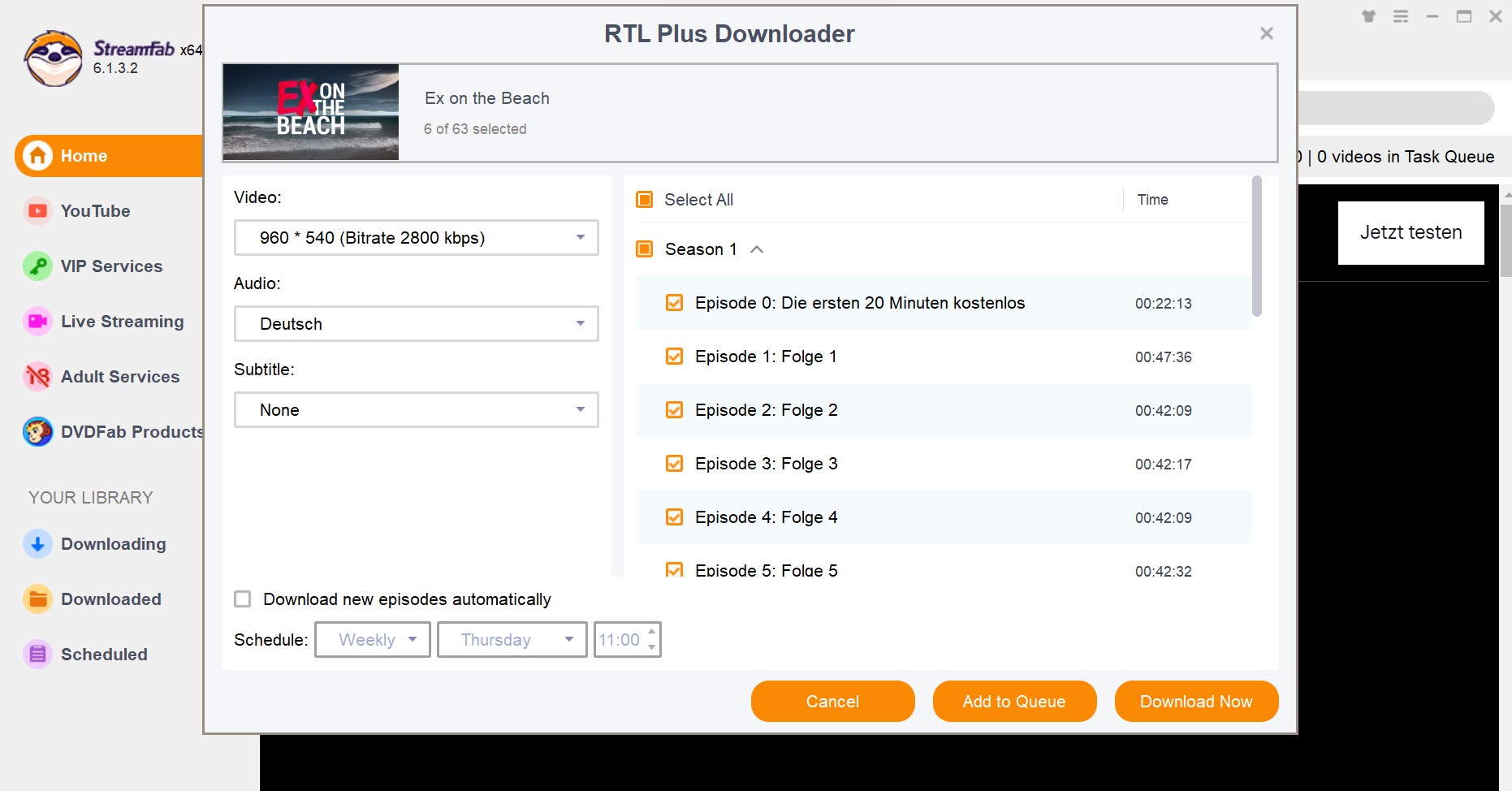
Task: Open the Subtitle dropdown
Action: click(417, 410)
